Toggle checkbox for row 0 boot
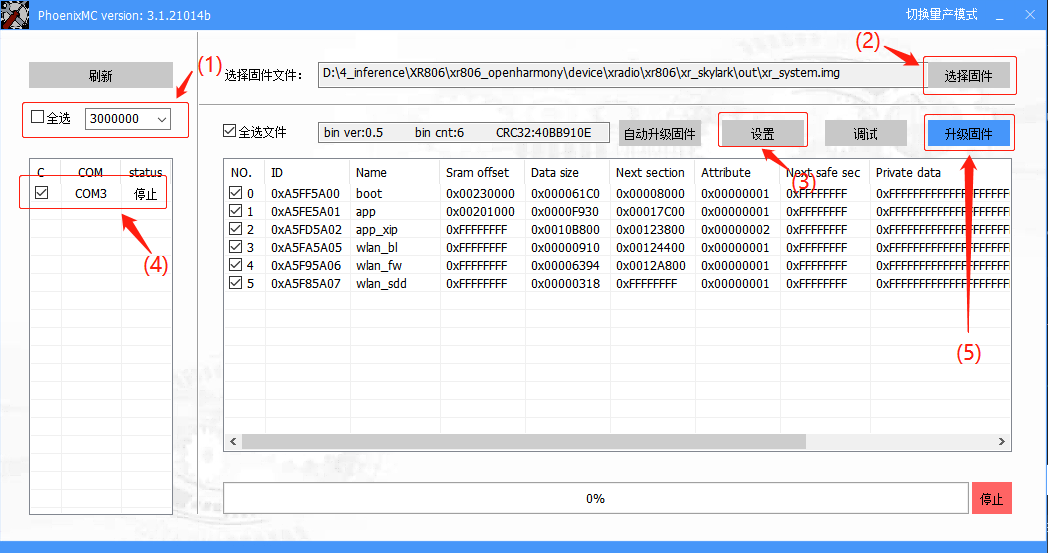 point(235,193)
